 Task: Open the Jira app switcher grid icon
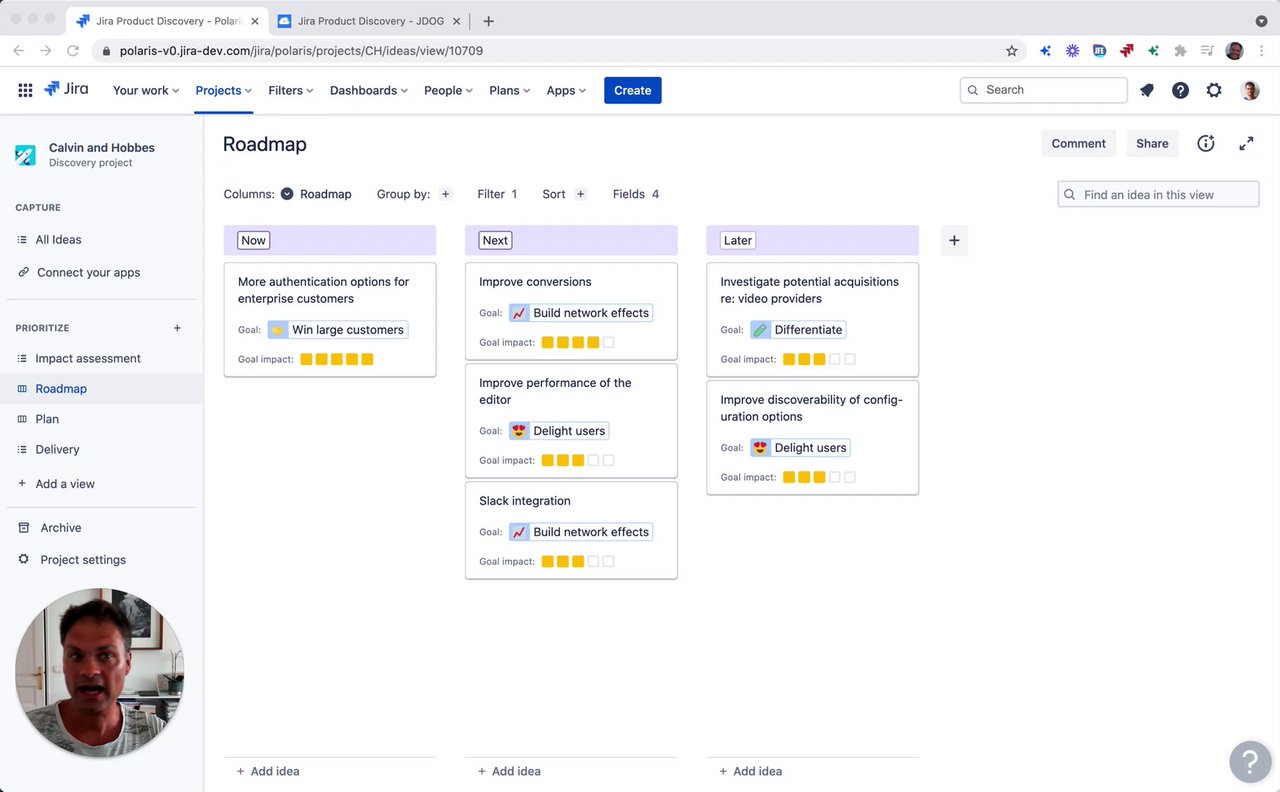25,90
